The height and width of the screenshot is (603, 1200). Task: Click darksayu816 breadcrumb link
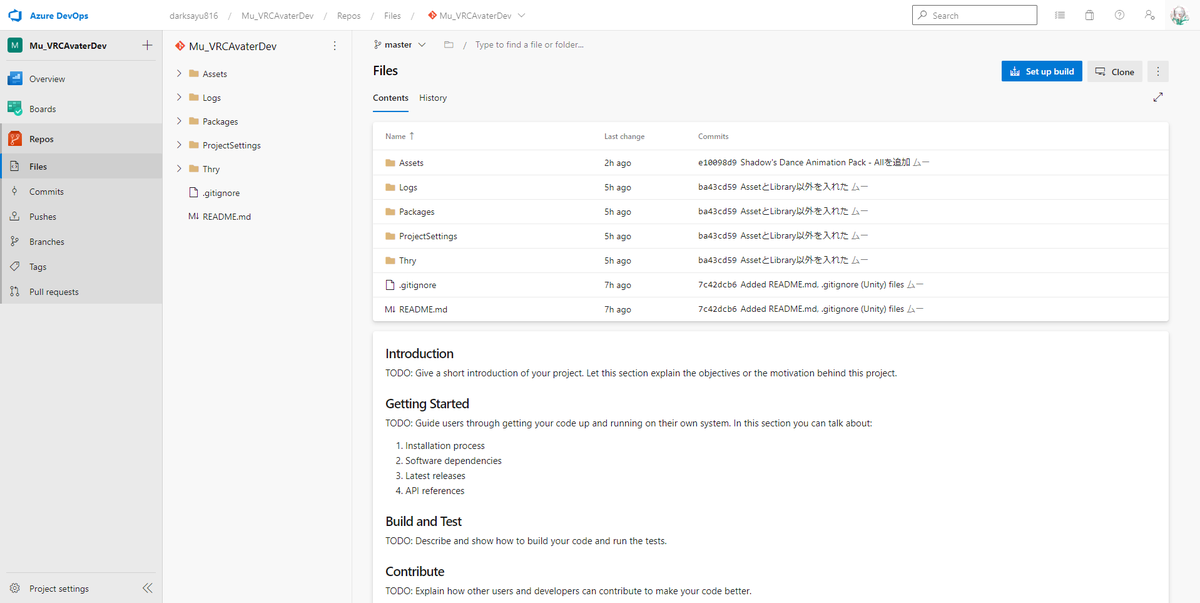pos(194,15)
